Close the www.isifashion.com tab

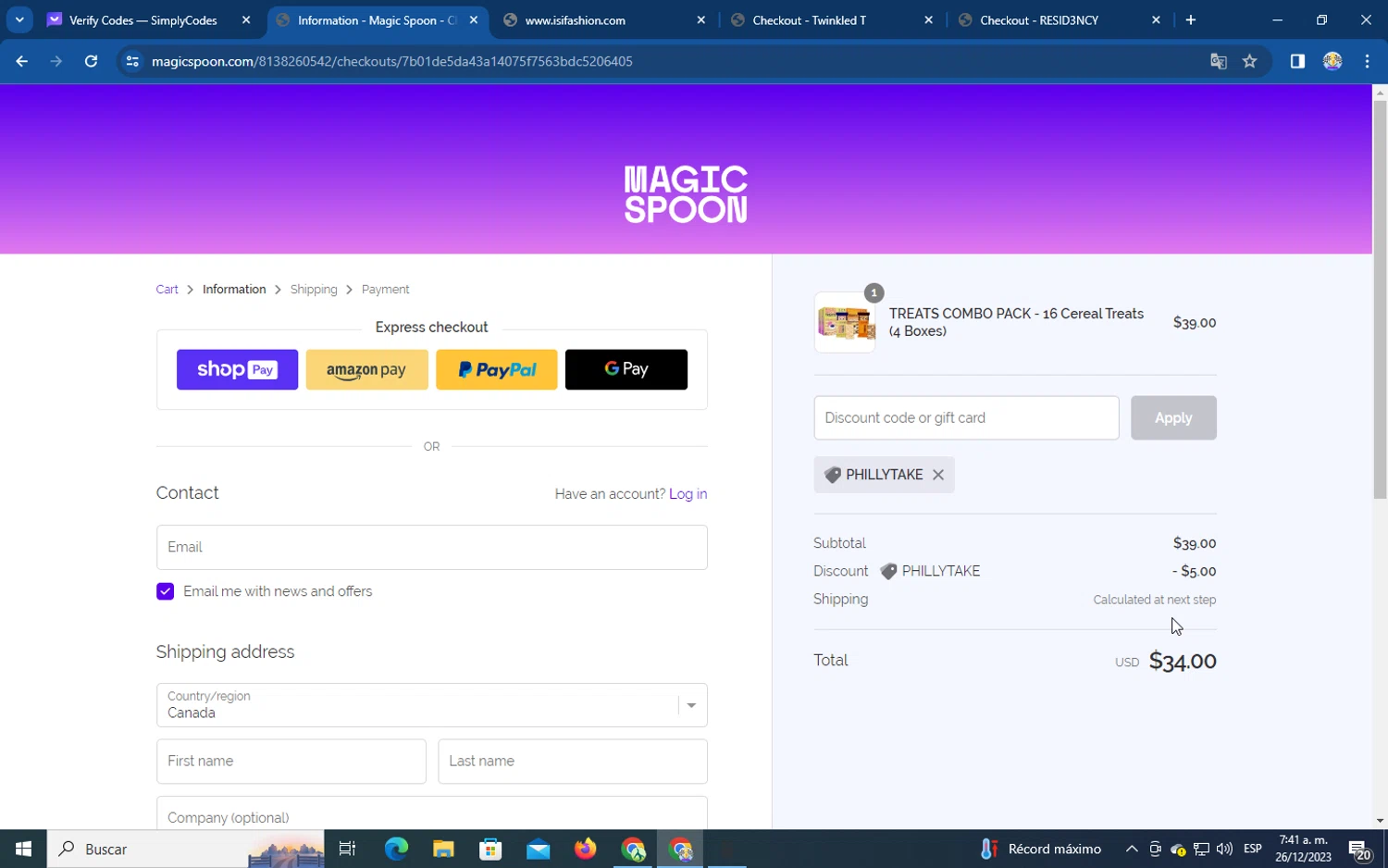point(700,19)
